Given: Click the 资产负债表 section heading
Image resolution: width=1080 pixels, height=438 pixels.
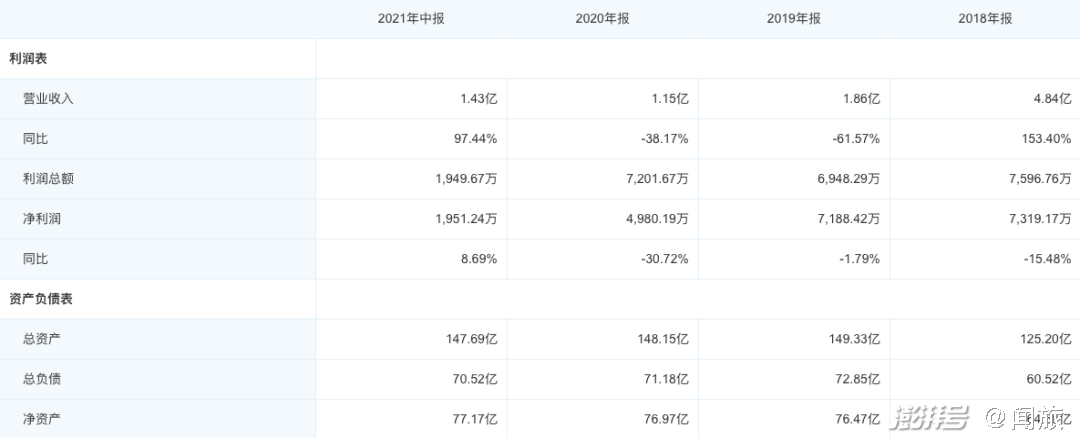Looking at the screenshot, I should 41,299.
